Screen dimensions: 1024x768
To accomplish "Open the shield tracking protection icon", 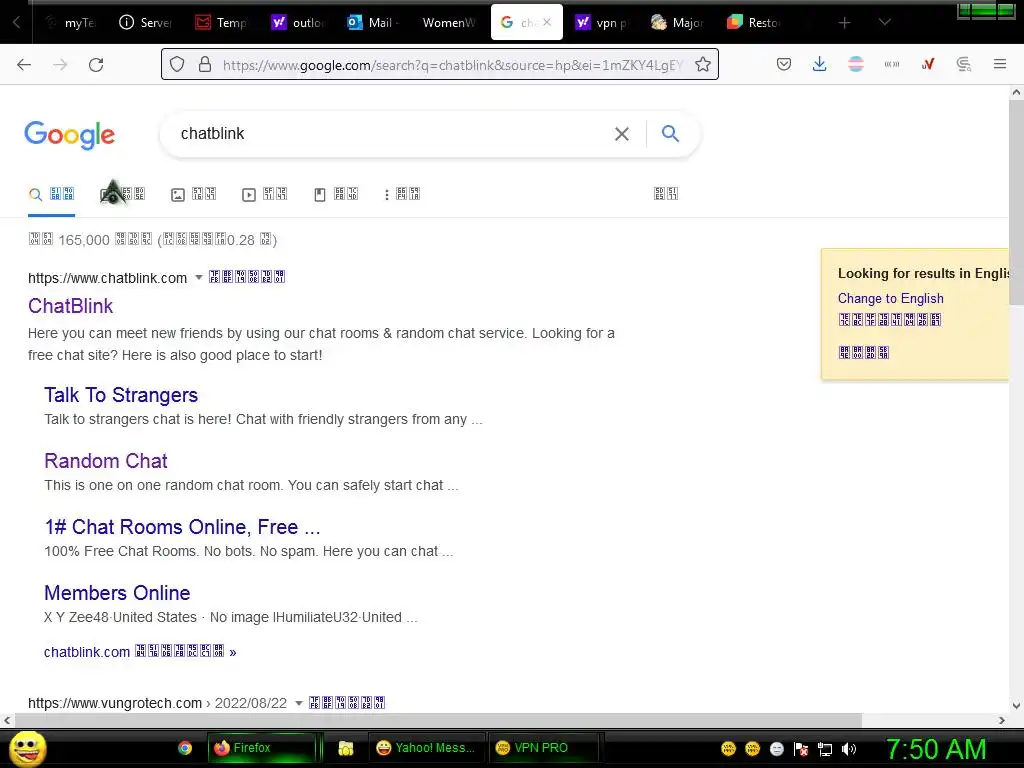I will click(177, 64).
